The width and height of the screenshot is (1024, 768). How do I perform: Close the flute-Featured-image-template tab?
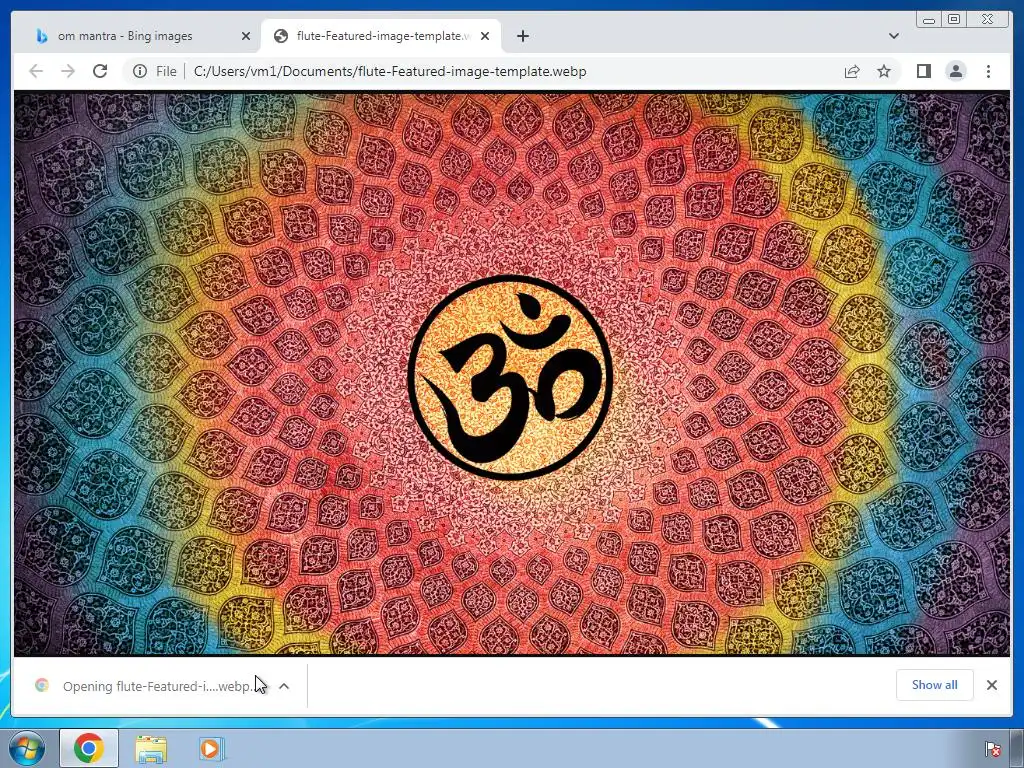click(485, 36)
